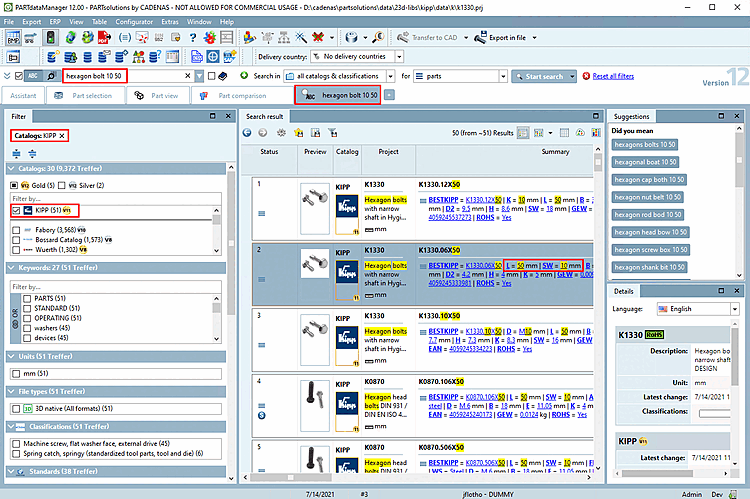Click the BMP table export icon
This screenshot has height=499, width=750.
(x=13, y=37)
